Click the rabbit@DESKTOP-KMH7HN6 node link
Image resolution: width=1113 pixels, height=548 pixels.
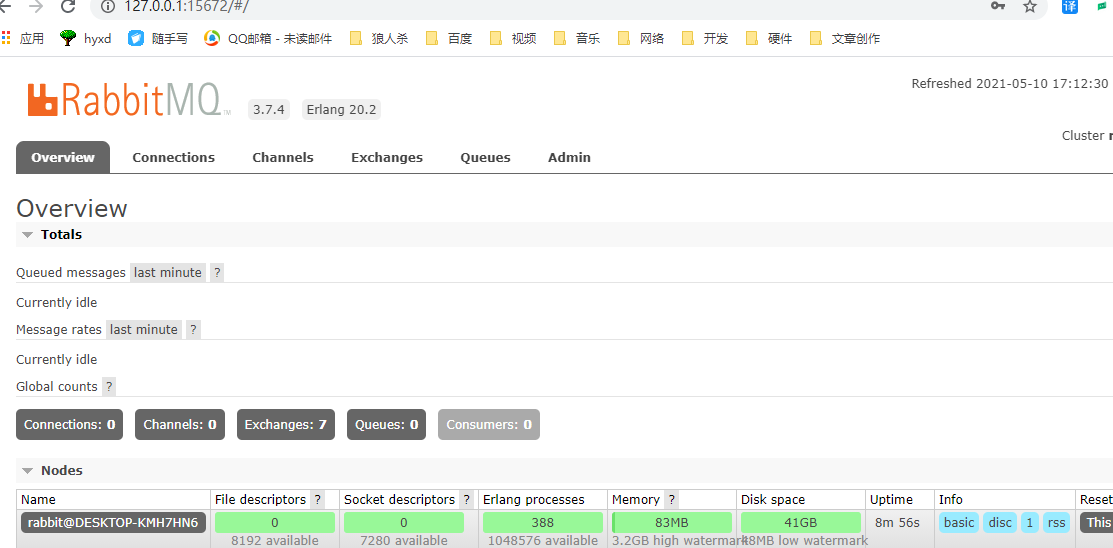pyautogui.click(x=113, y=522)
